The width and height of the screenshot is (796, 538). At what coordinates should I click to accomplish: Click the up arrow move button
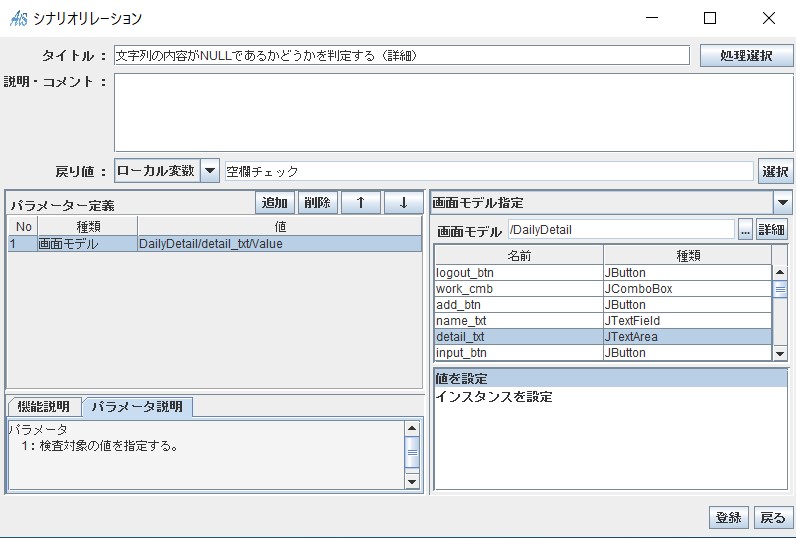(x=361, y=202)
